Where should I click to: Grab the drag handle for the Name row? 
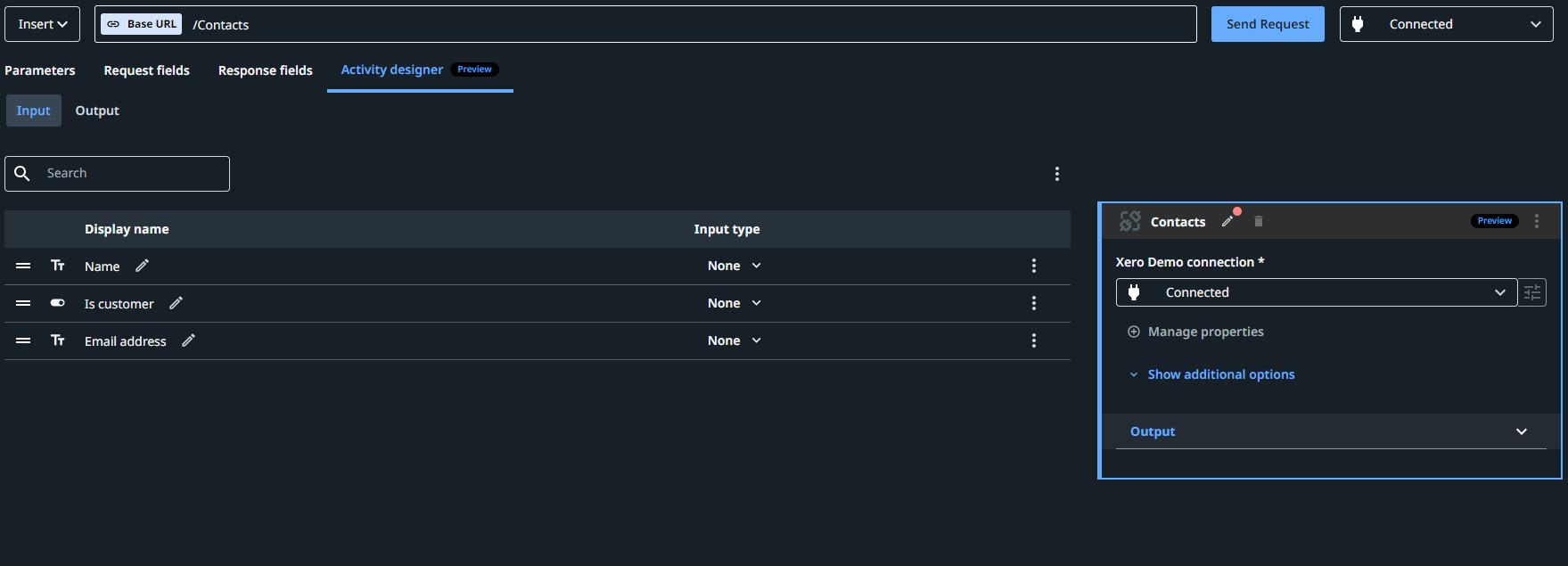pyautogui.click(x=23, y=266)
